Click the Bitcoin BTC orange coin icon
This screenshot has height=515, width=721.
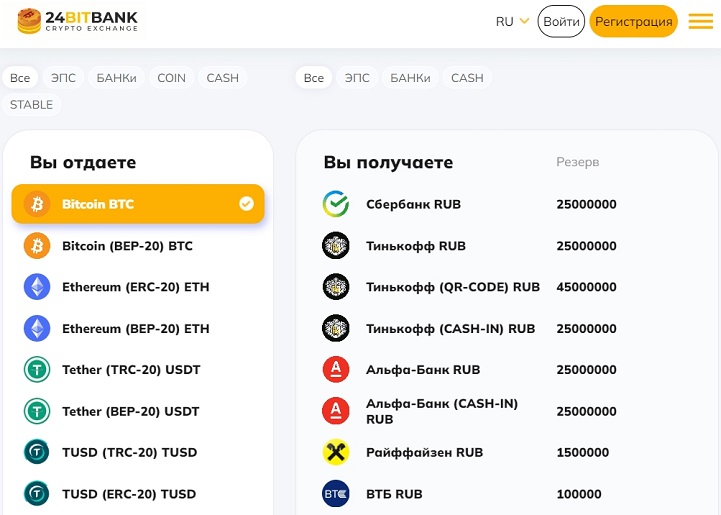[37, 204]
